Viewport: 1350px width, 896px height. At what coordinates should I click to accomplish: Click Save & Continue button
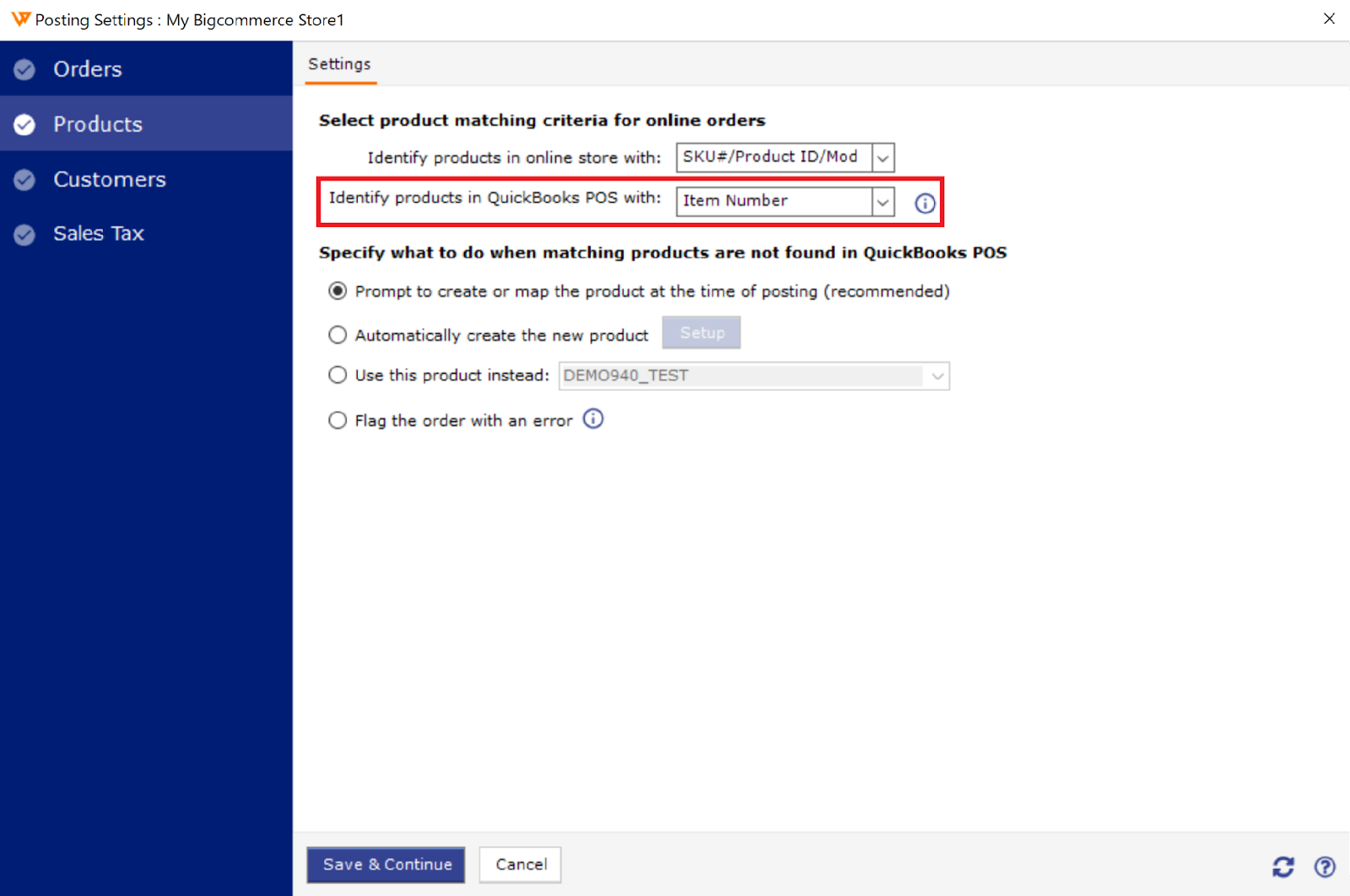tap(386, 865)
